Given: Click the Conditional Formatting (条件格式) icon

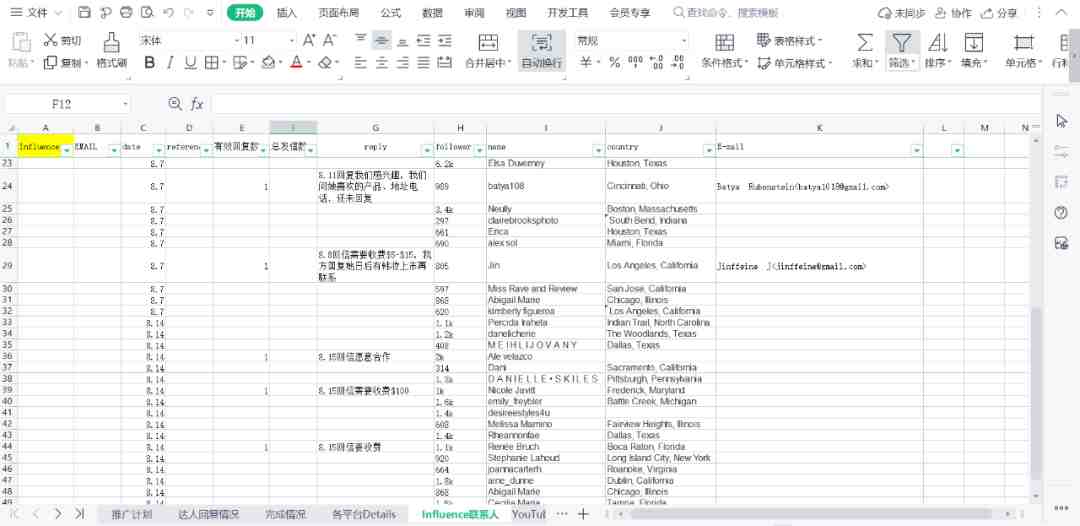Looking at the screenshot, I should click(725, 42).
